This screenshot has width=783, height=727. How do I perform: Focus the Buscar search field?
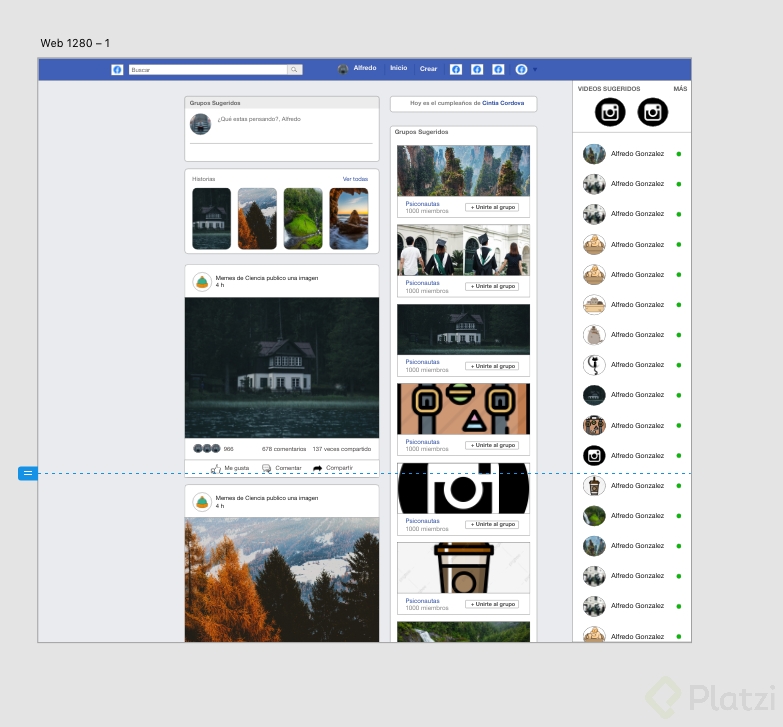pyautogui.click(x=208, y=69)
